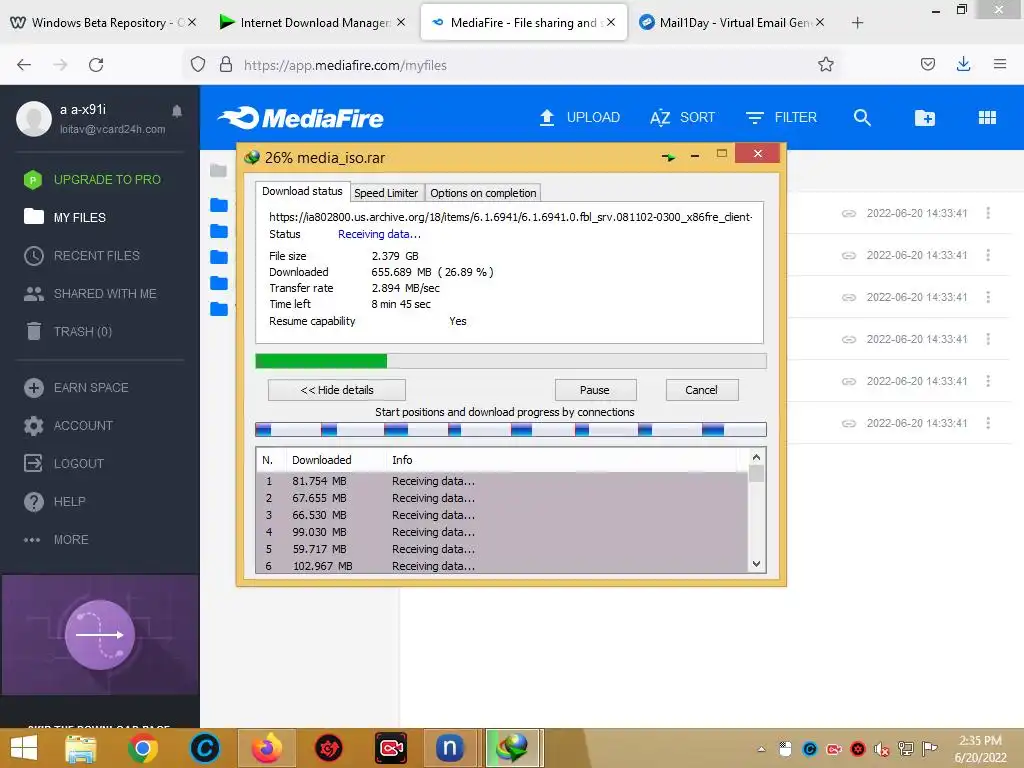1024x768 pixels.
Task: Cancel the media_iso.rar download
Action: [x=702, y=390]
